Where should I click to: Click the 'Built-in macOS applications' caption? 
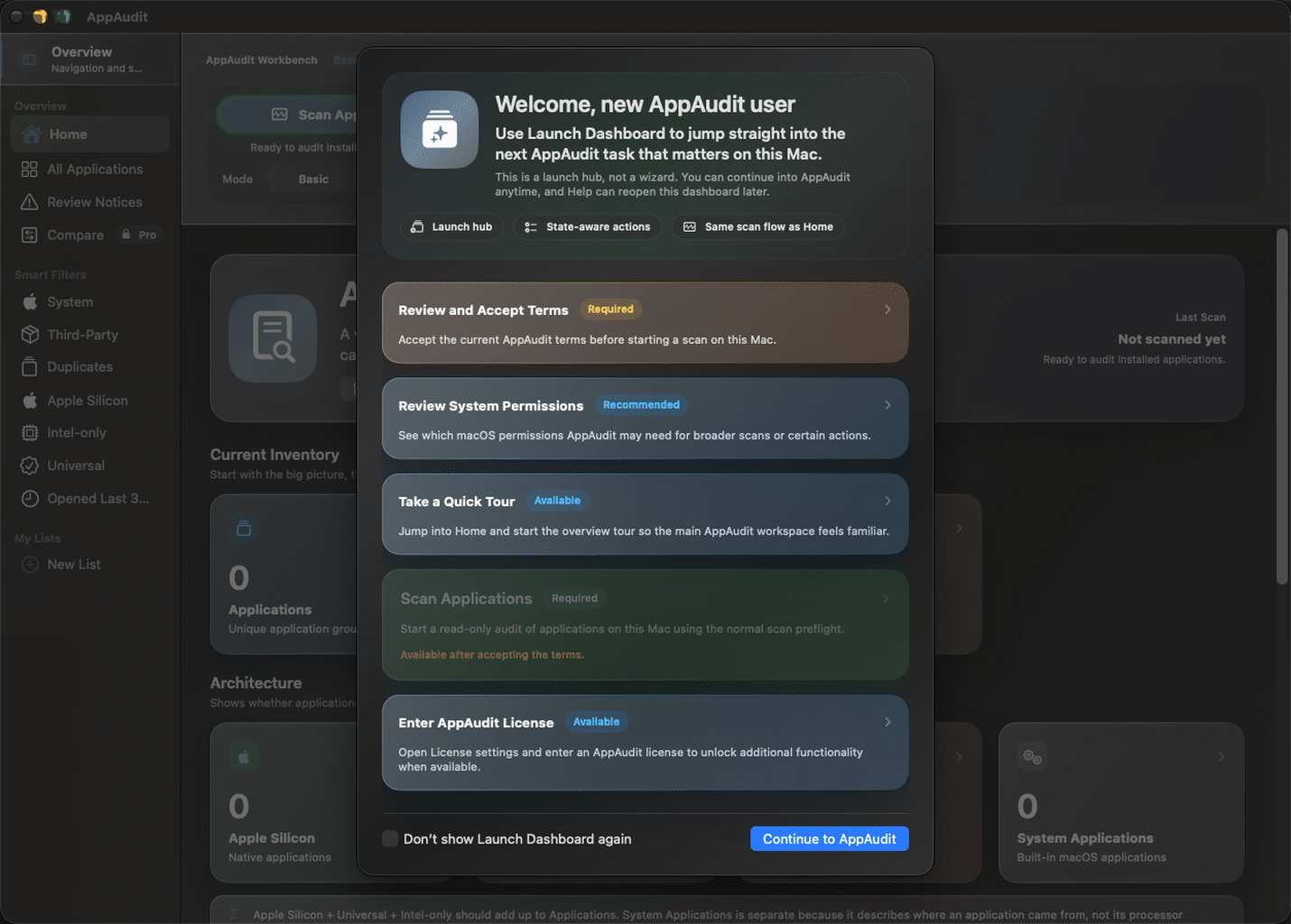point(1091,858)
